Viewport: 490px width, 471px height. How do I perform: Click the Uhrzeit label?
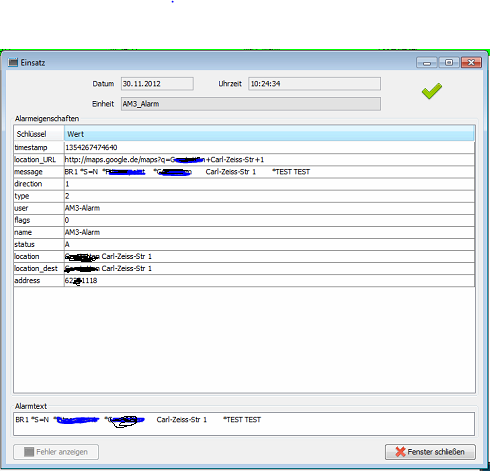click(230, 84)
